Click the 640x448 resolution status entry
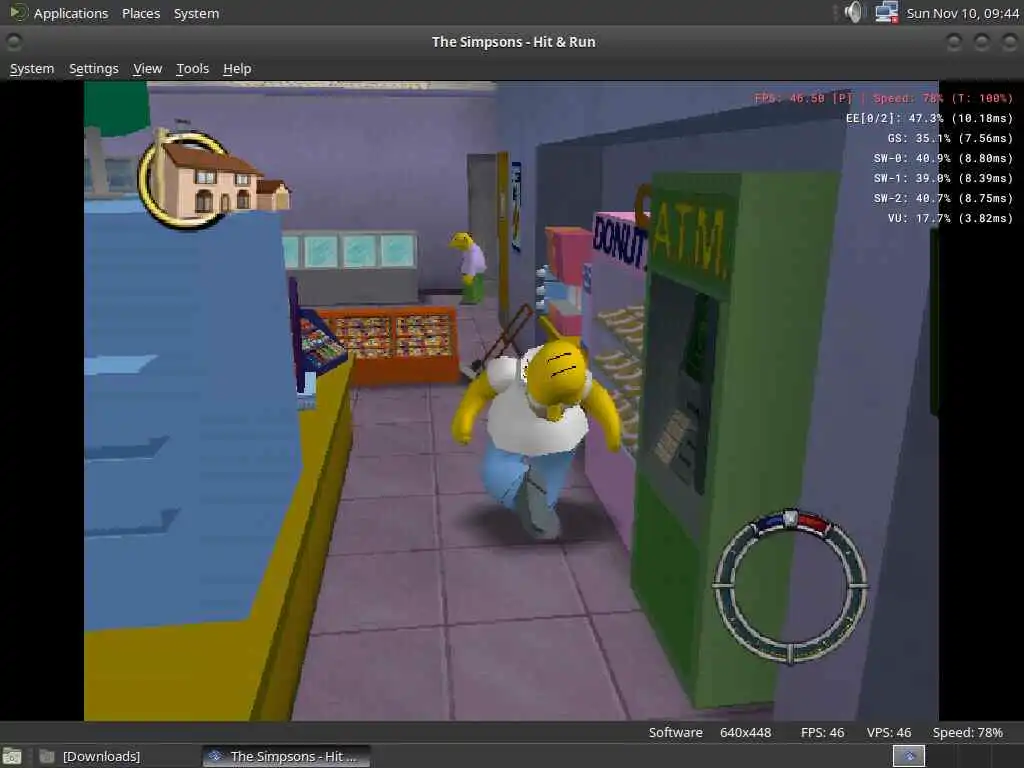This screenshot has height=768, width=1024. (746, 733)
